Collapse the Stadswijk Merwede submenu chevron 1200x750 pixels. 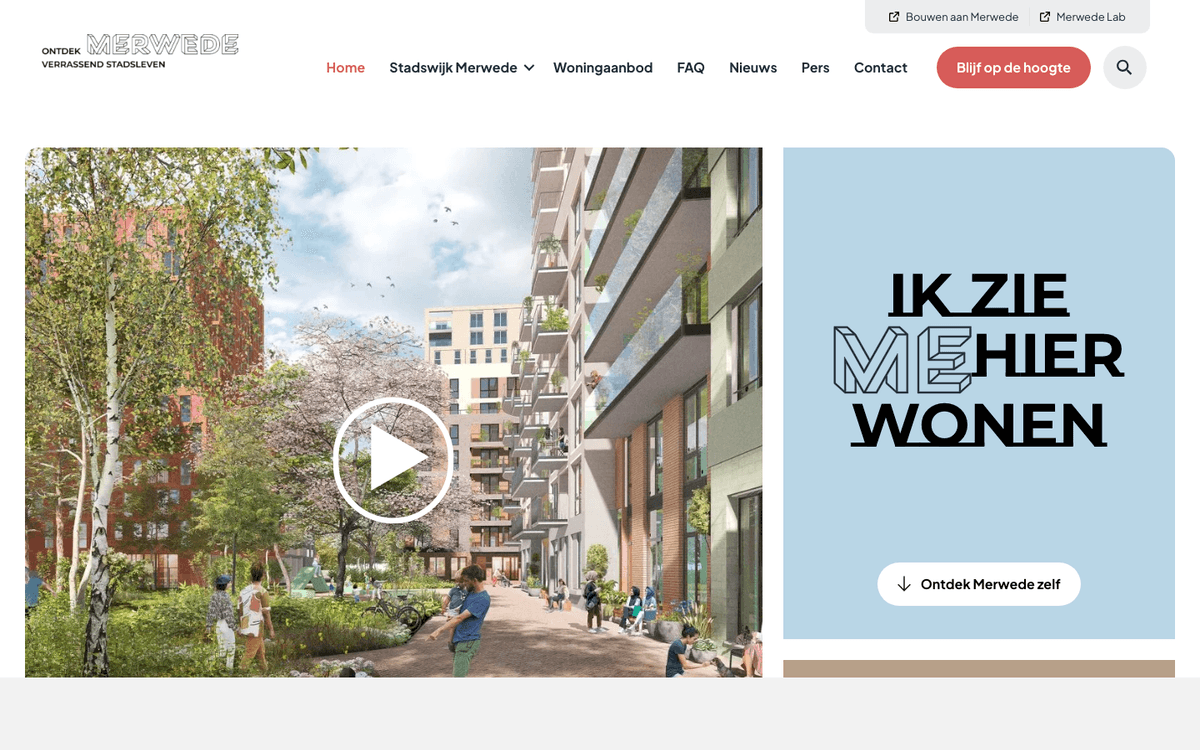[x=527, y=68]
